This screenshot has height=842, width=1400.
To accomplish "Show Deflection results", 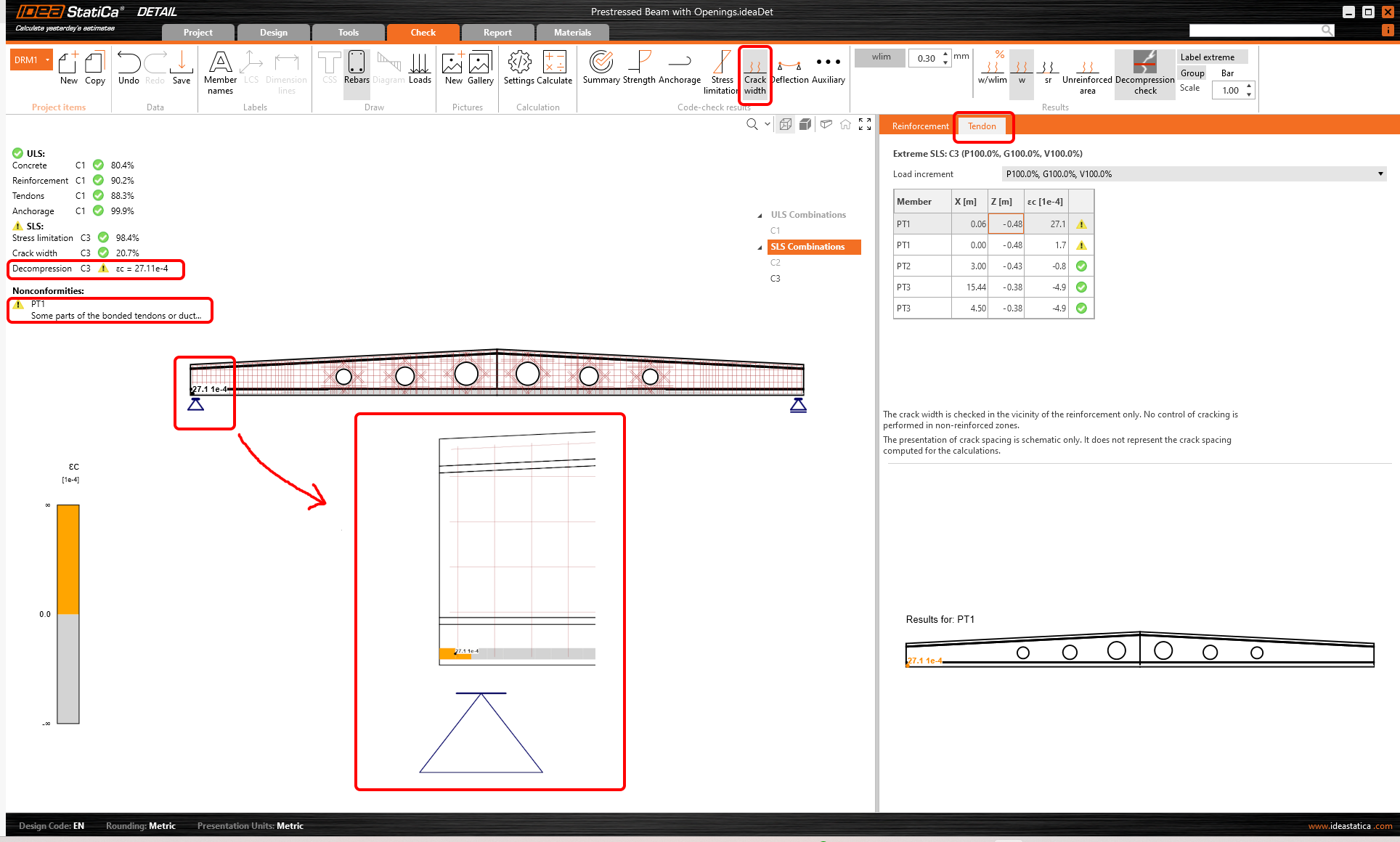I will pyautogui.click(x=789, y=68).
